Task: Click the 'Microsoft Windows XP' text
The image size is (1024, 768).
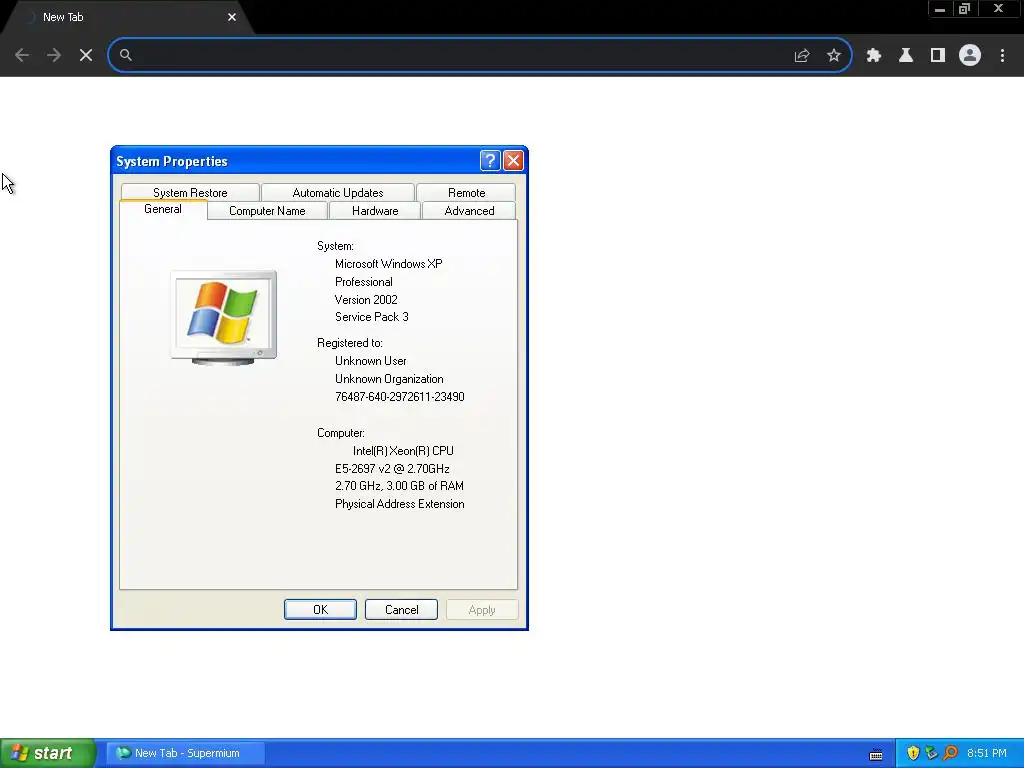Action: 389,264
